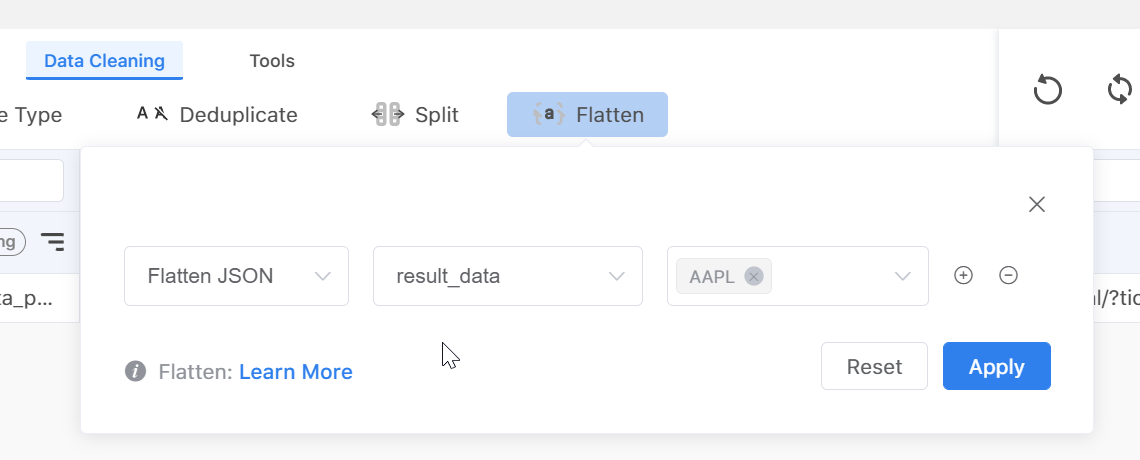Select the Deduplicate tool
Image resolution: width=1140 pixels, height=460 pixels.
tap(217, 115)
